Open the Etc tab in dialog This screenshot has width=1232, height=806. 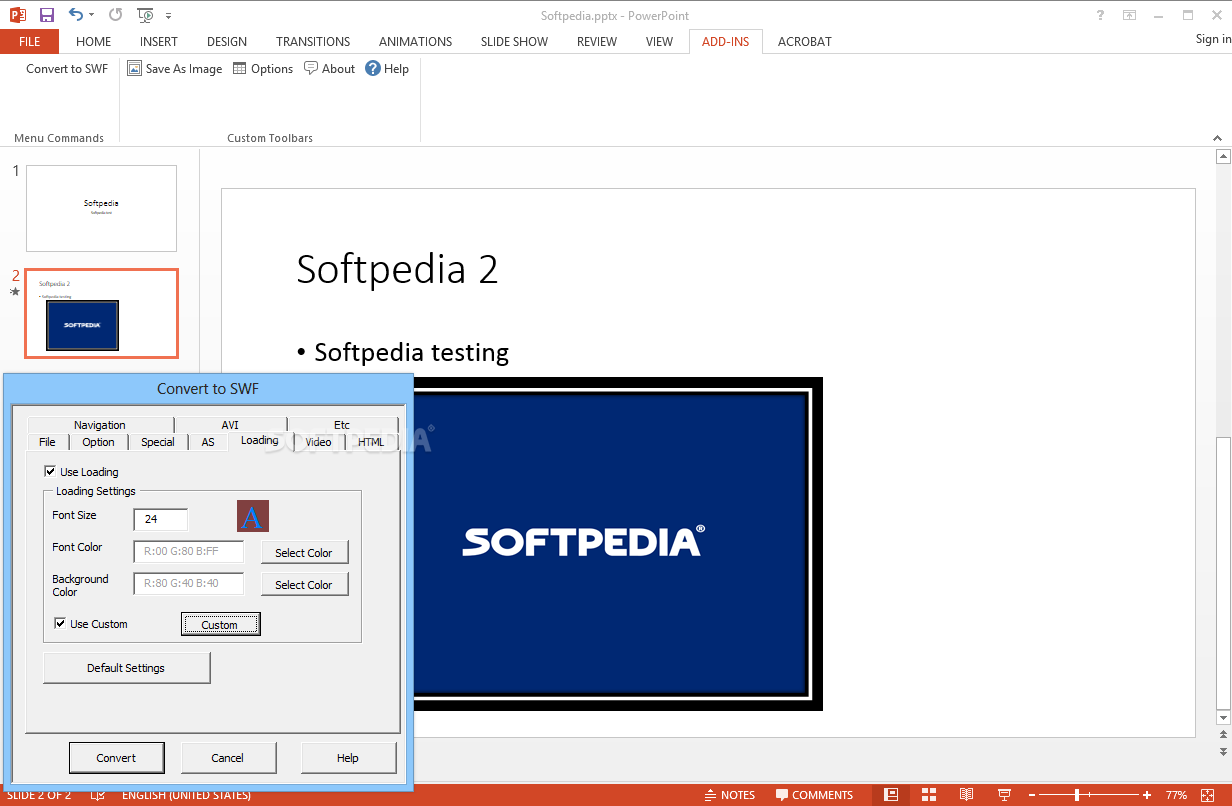pos(342,425)
